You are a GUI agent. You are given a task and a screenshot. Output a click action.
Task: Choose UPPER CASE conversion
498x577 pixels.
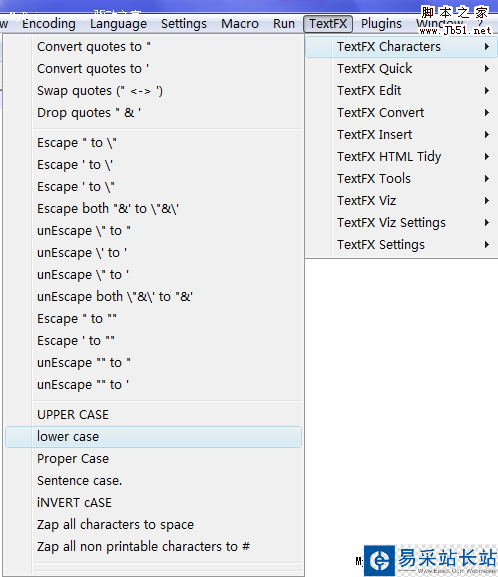pos(153,415)
